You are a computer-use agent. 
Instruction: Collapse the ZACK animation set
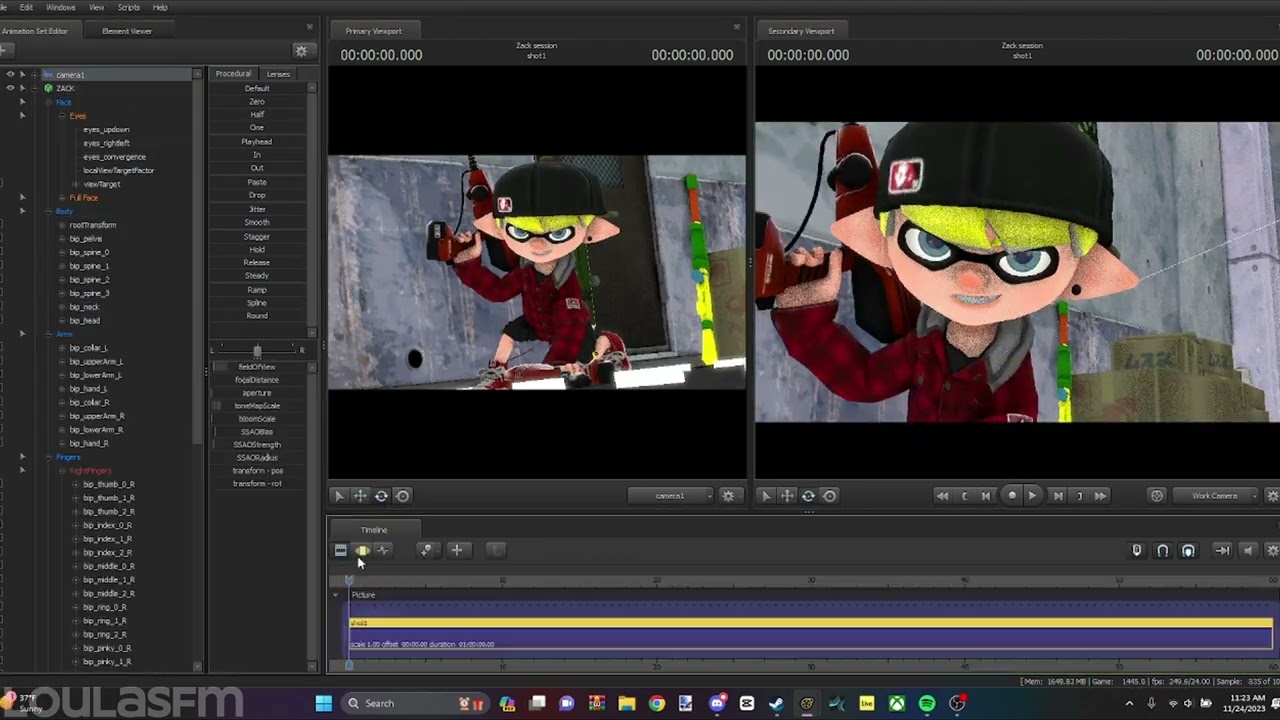click(35, 88)
